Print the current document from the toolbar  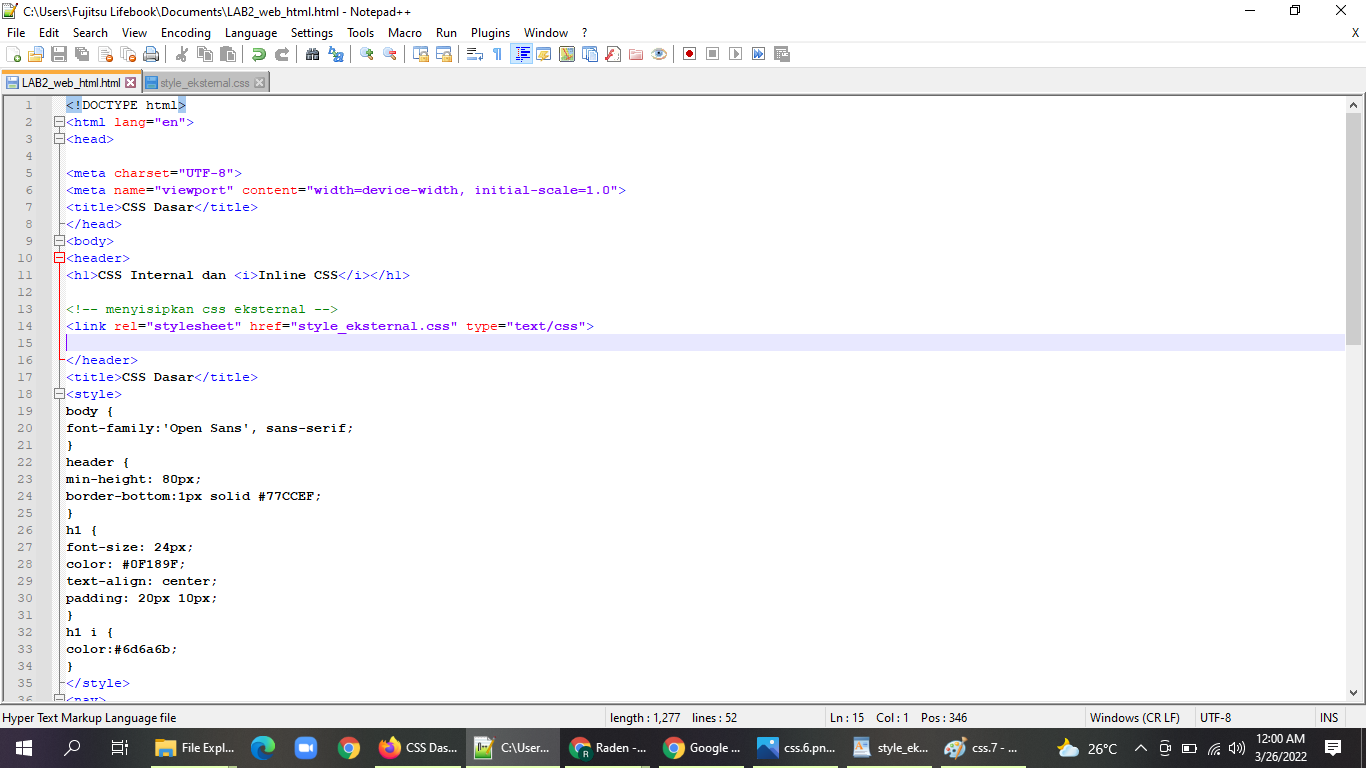(x=151, y=54)
